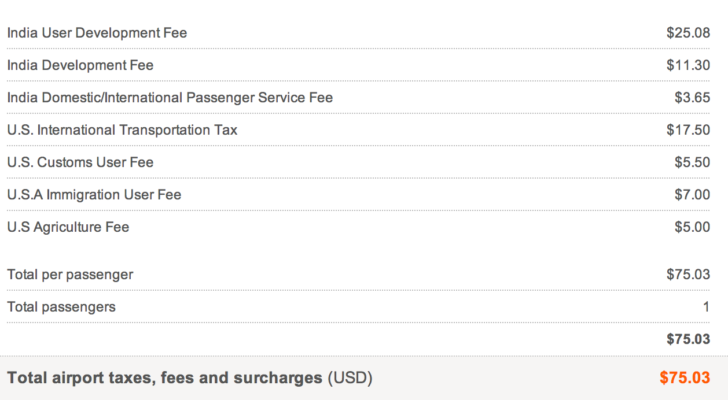Click the U.S. Customs User Fee label
Screen dimensions: 728x400
(80, 162)
